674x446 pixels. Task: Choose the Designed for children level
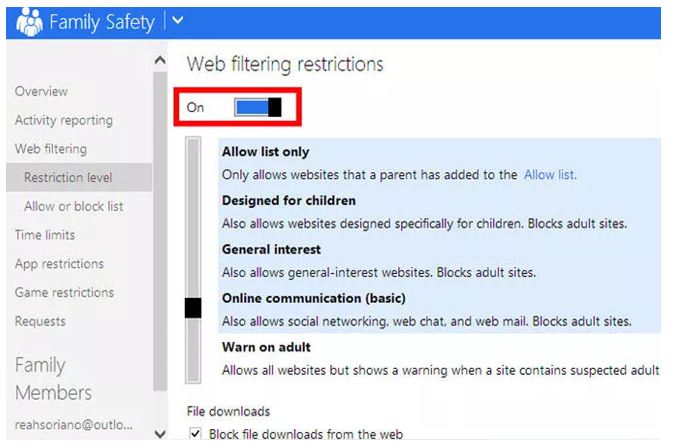tap(288, 200)
